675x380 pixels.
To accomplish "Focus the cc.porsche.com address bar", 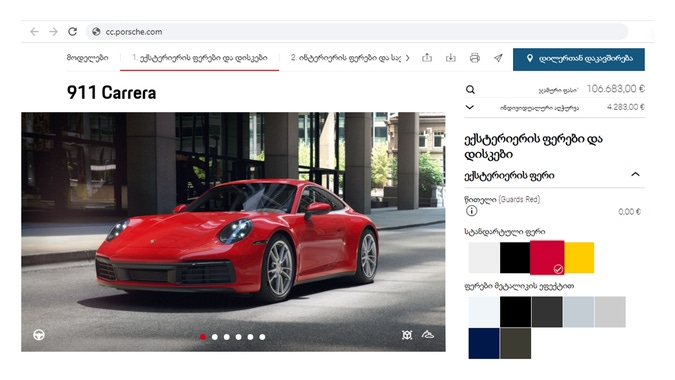I will (356, 31).
